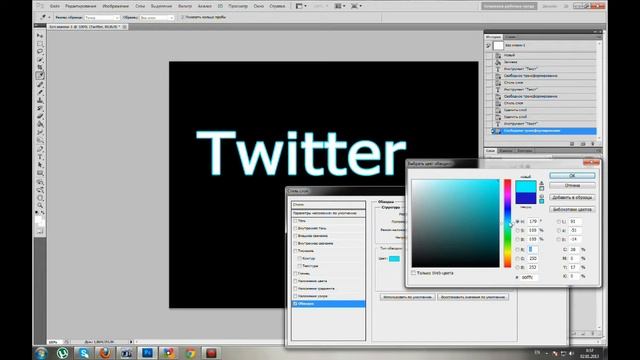This screenshot has width=640, height=360.
Task: Enable the Тень (drop shadow) style checkbox
Action: click(x=295, y=221)
